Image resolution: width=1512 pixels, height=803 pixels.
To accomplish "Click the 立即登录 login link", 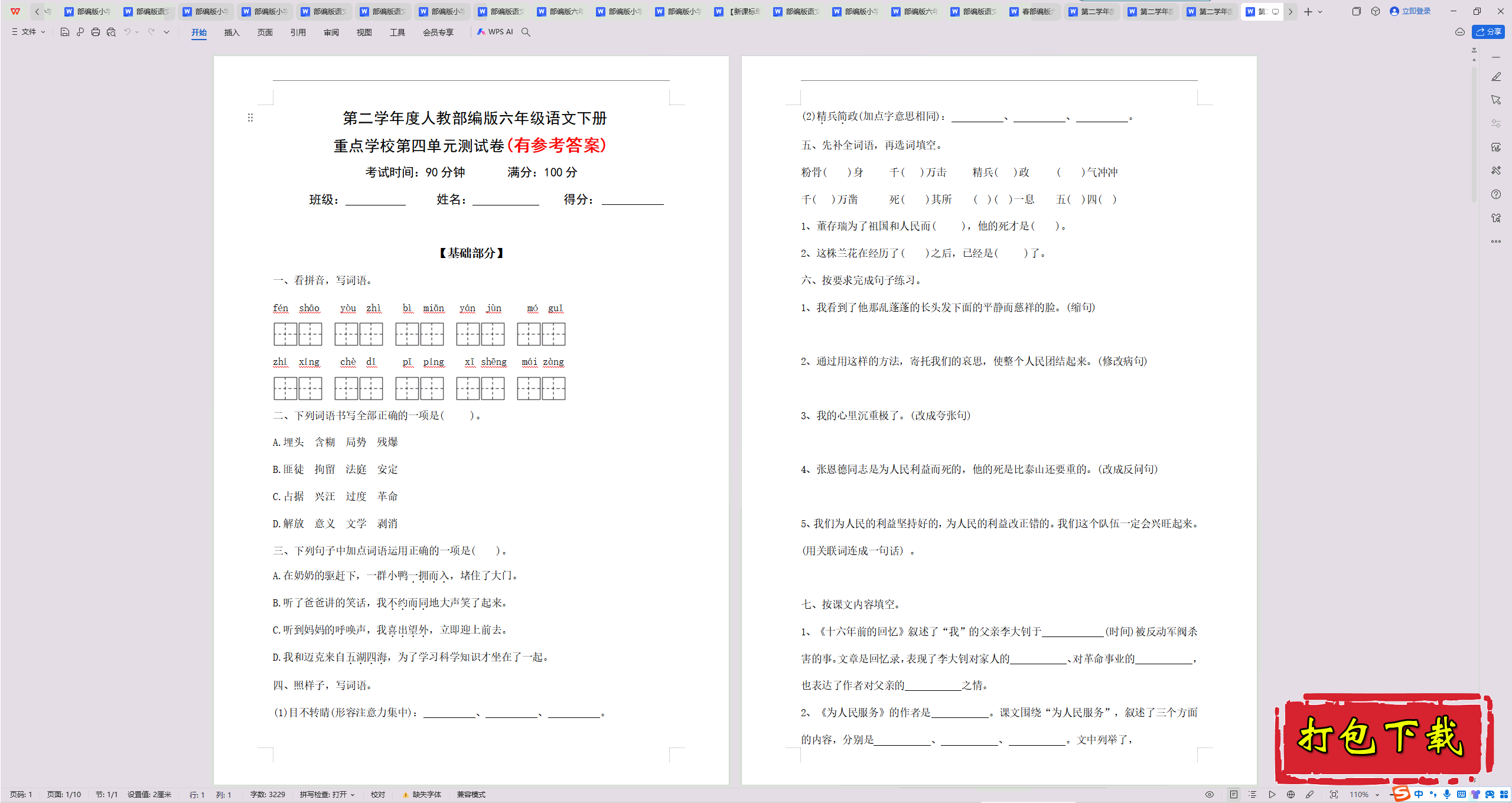I will [1410, 11].
